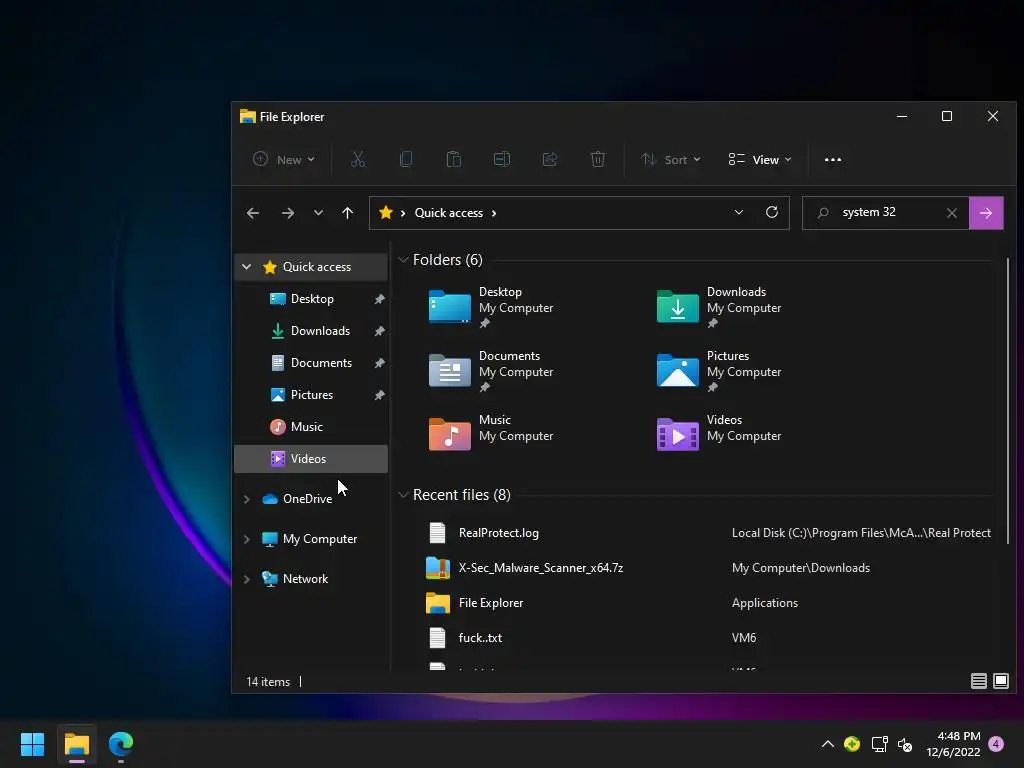Expand chevron after Quick access in address bar

[x=494, y=213]
